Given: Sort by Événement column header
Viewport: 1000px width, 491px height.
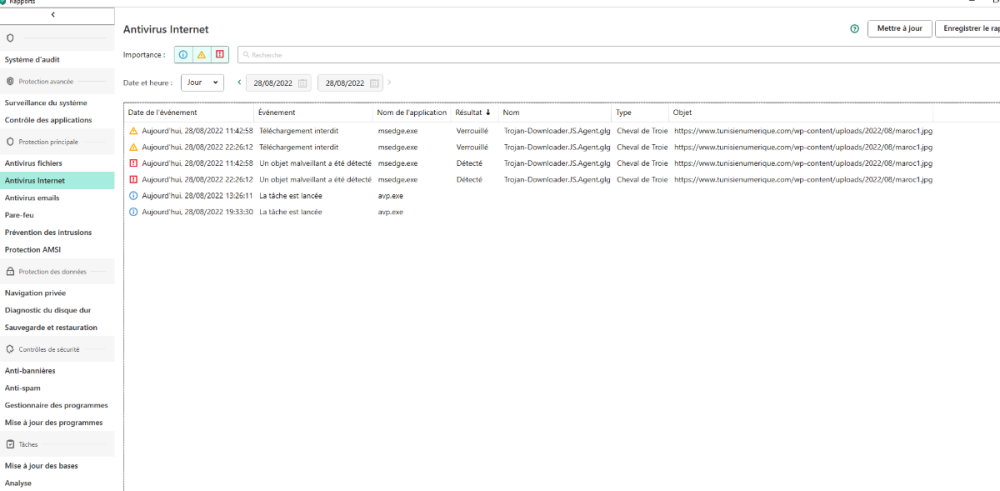Looking at the screenshot, I should coord(313,112).
